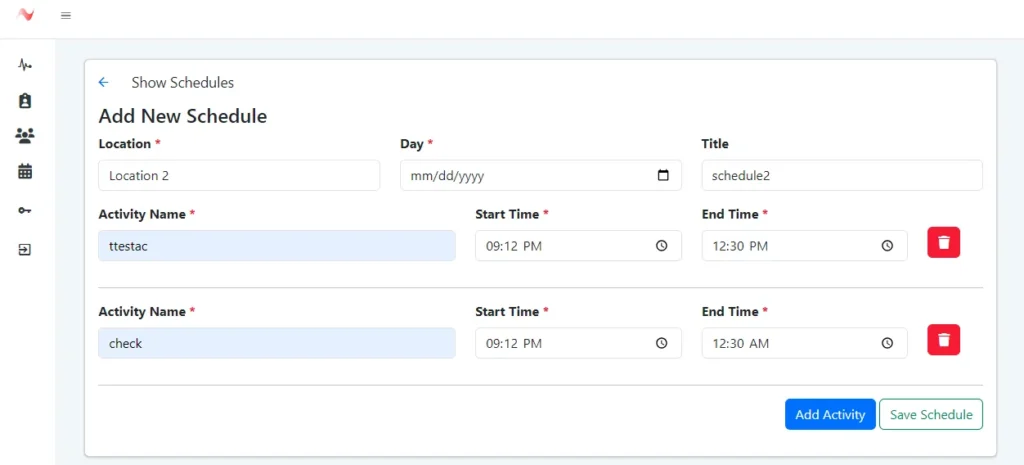Delete the check activity row
Viewport: 1024px width, 465px height.
pyautogui.click(x=944, y=340)
